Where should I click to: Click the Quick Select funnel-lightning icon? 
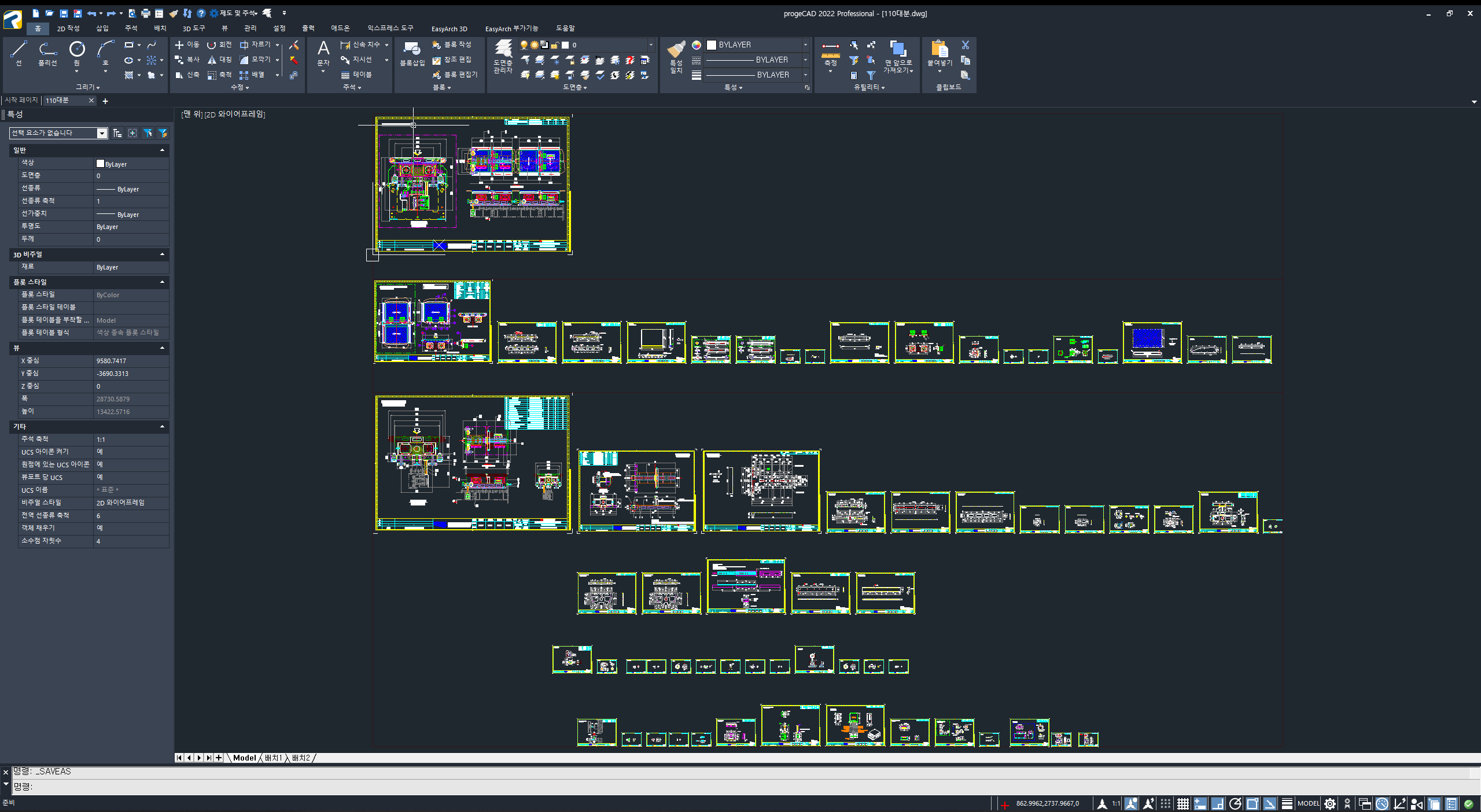[854, 60]
